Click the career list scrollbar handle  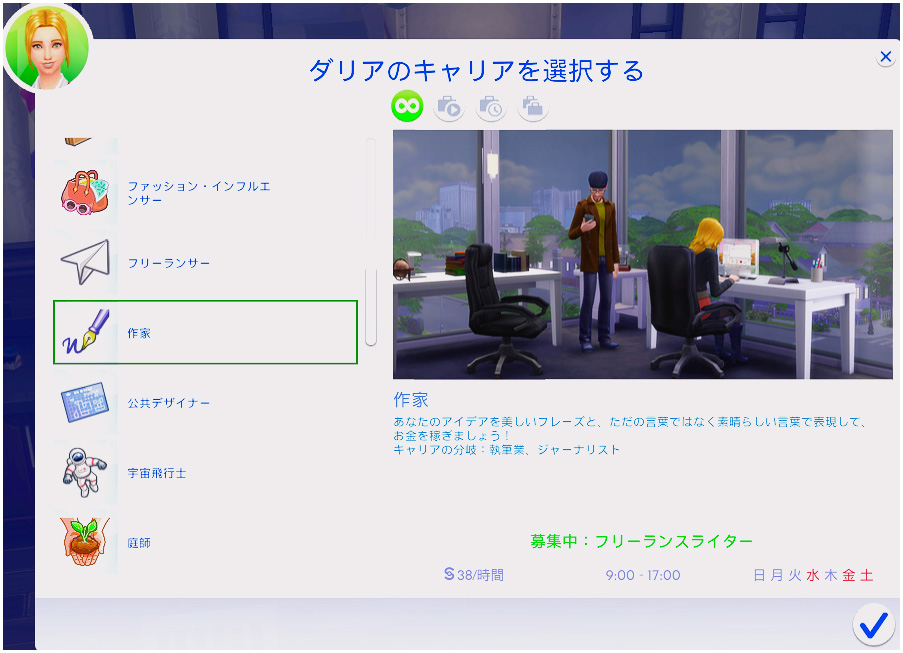click(371, 306)
